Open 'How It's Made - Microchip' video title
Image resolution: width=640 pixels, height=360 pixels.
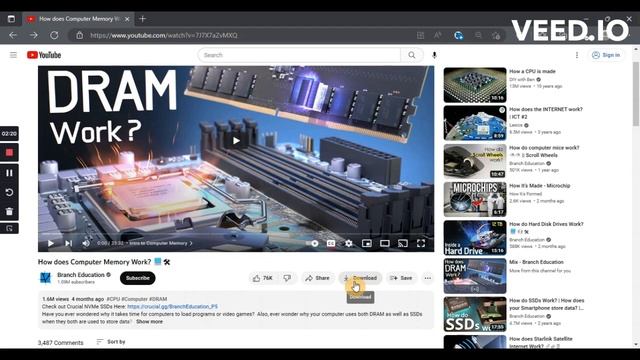pyautogui.click(x=540, y=186)
